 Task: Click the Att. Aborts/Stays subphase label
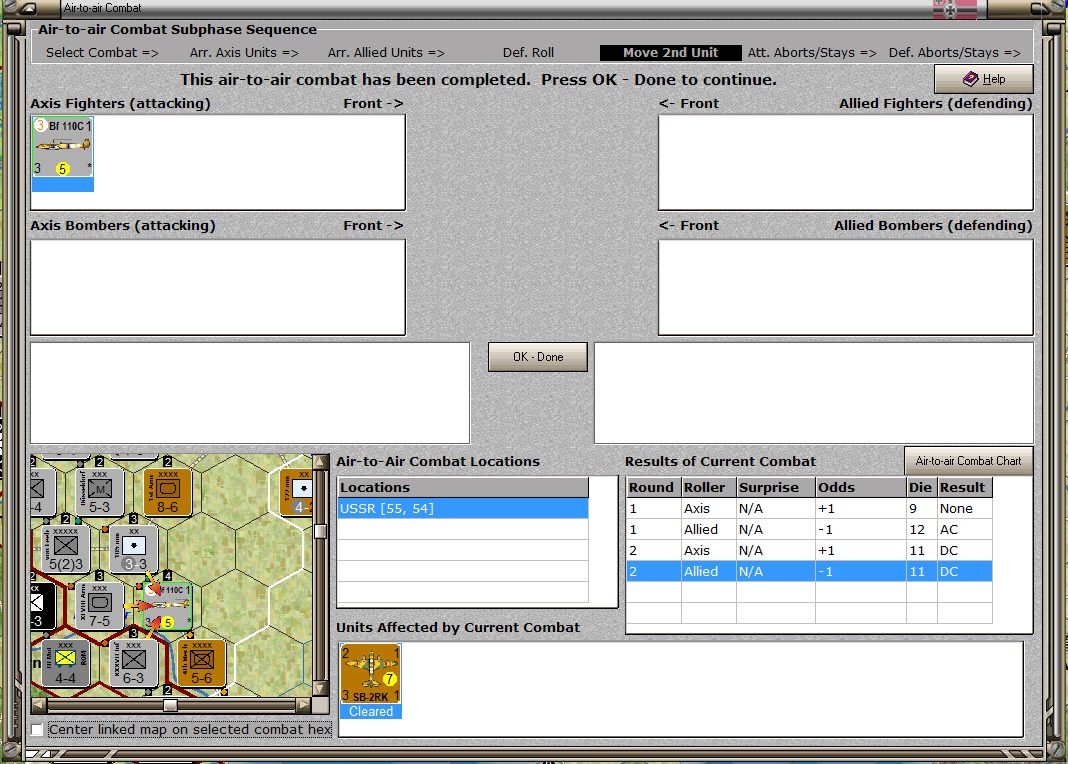pos(812,52)
